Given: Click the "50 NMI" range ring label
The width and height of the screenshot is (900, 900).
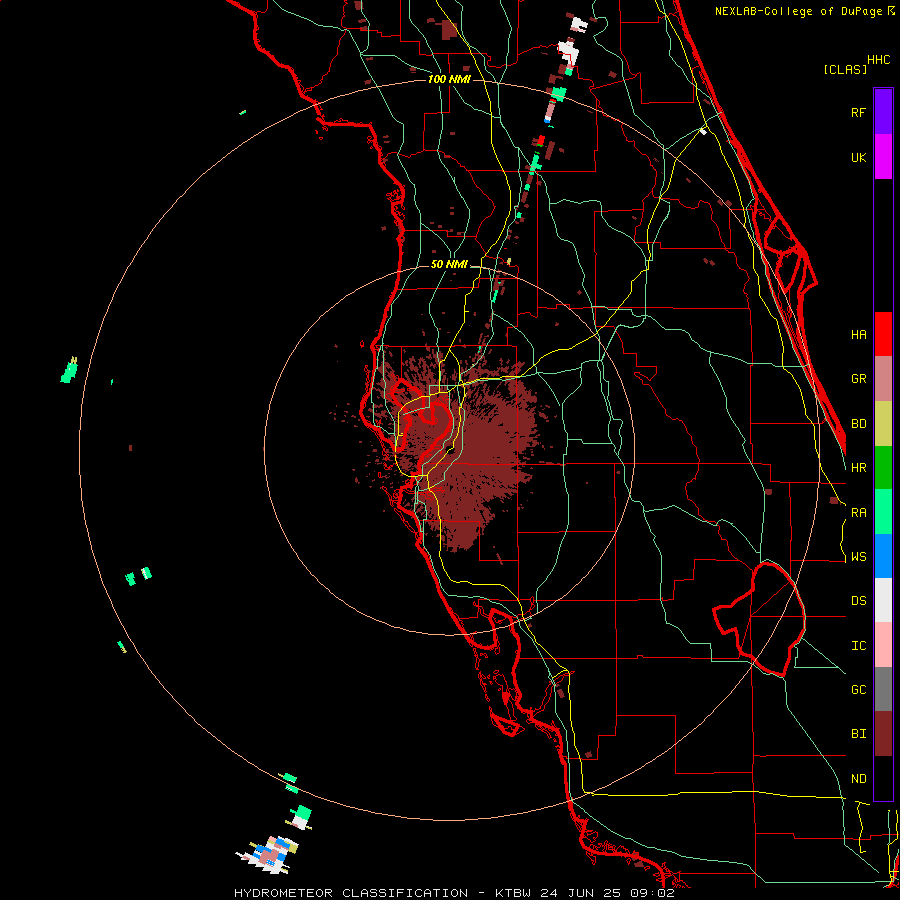Looking at the screenshot, I should pos(449,265).
